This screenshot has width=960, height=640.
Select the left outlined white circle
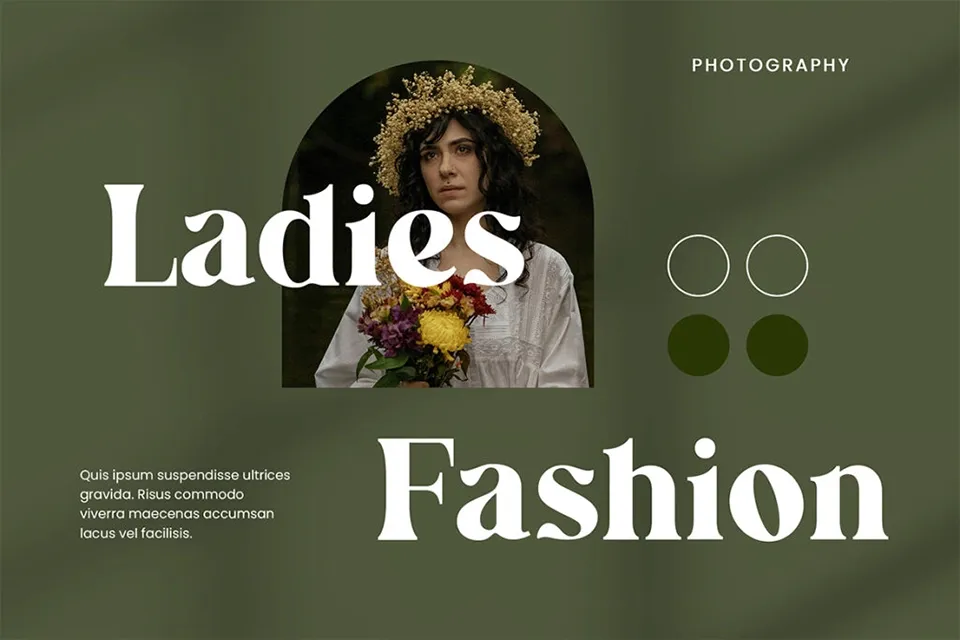pos(698,266)
